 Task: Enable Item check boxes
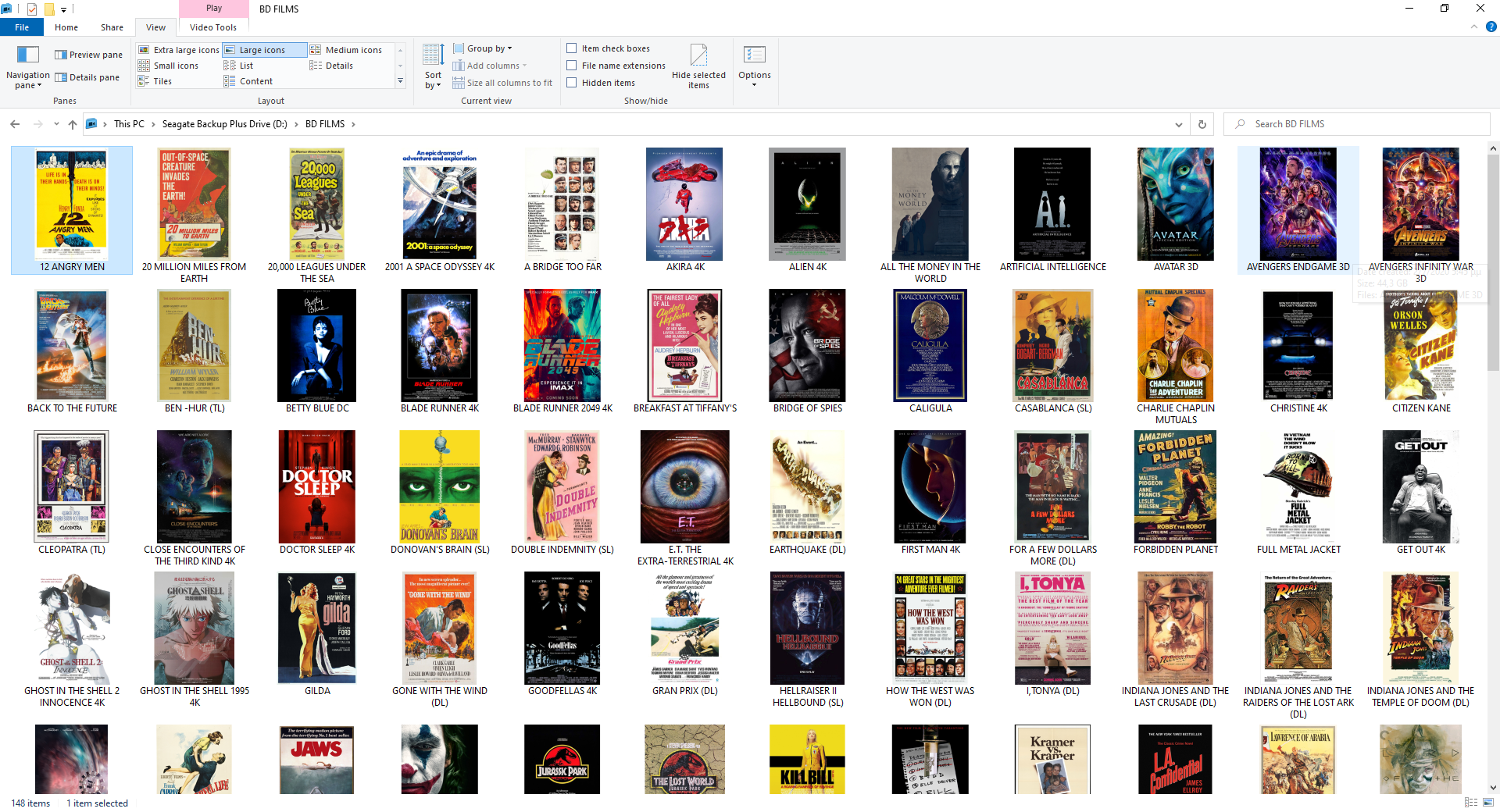pyautogui.click(x=572, y=48)
